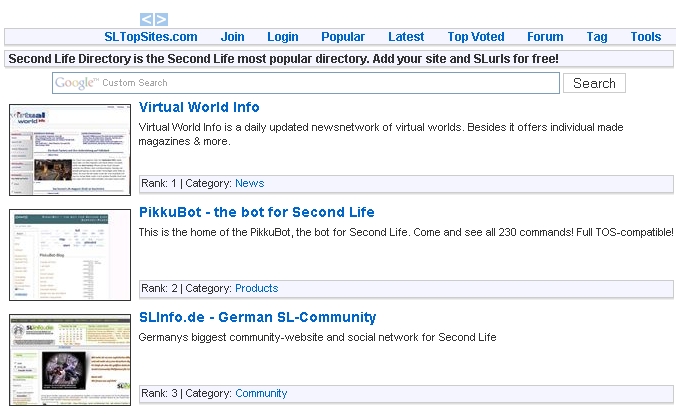The width and height of the screenshot is (676, 414).
Task: Click the PikkuBot website thumbnail
Action: [x=70, y=255]
